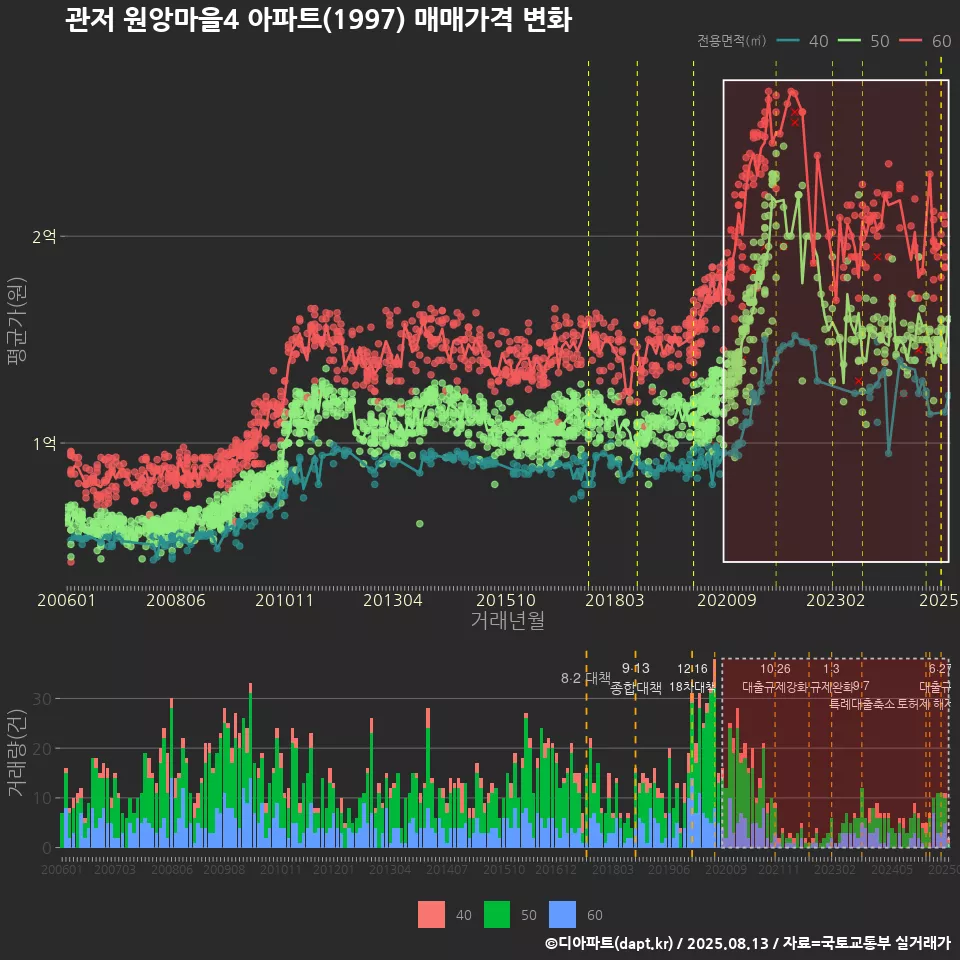Click the '토허제 해제' annotation label

[x=924, y=704]
